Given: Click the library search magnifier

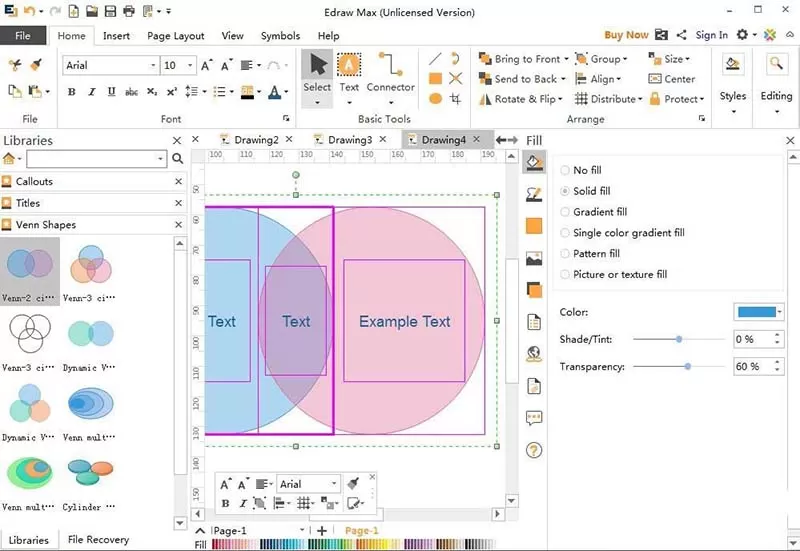Looking at the screenshot, I should point(178,159).
